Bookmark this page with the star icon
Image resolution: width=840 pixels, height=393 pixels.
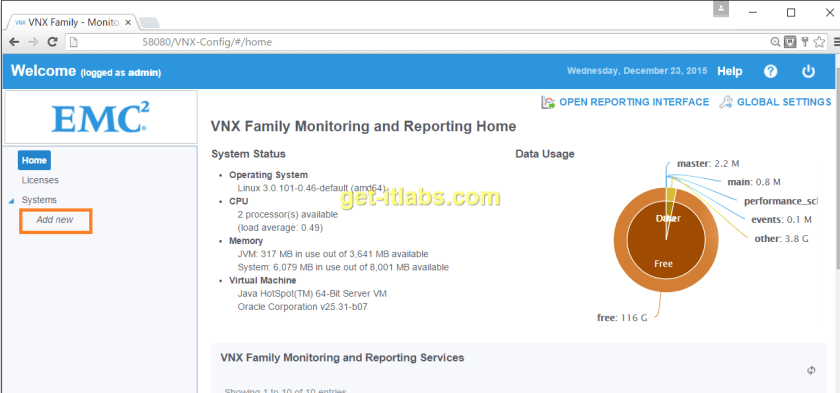tap(819, 42)
